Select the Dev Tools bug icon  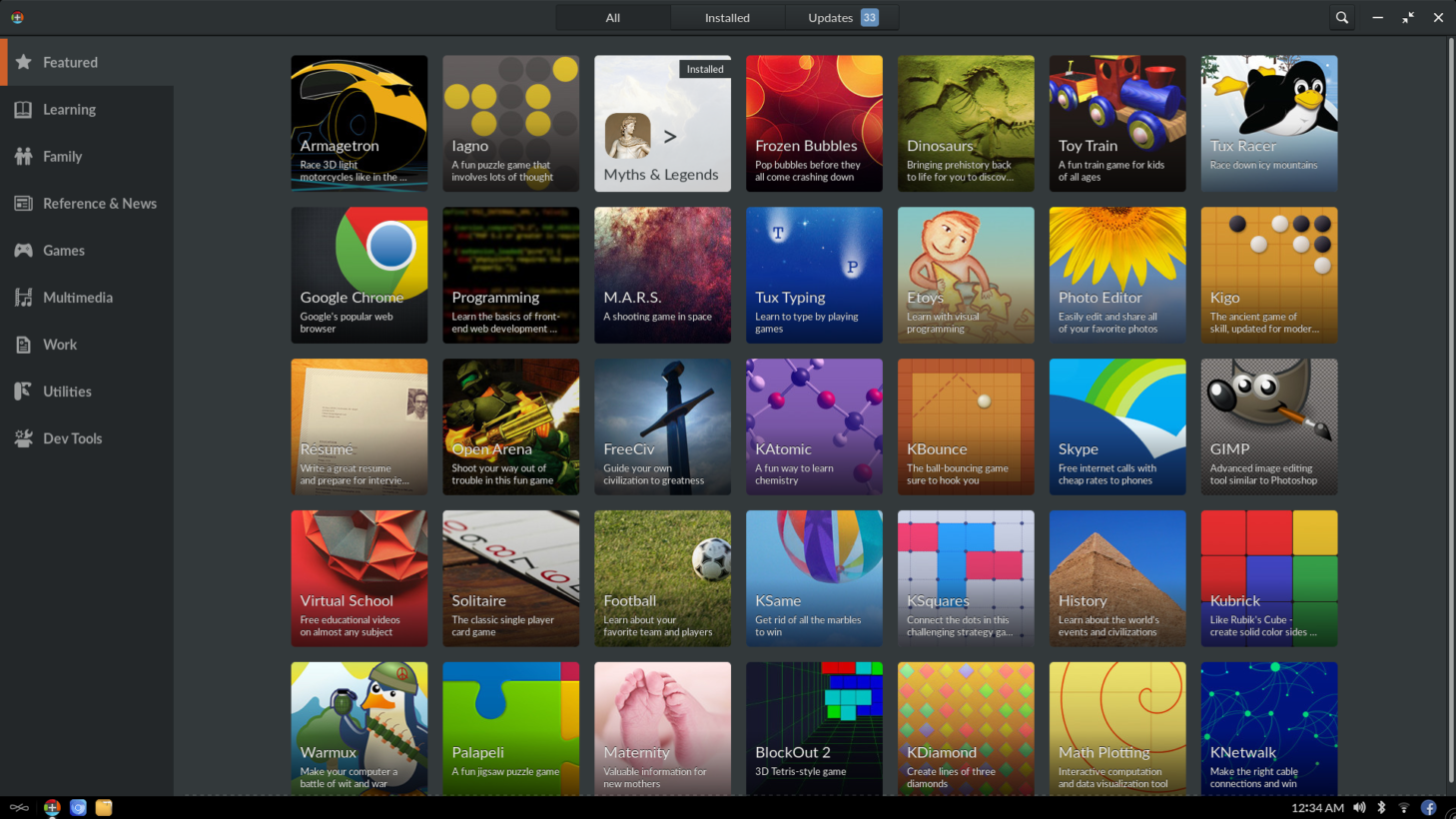pyautogui.click(x=23, y=438)
